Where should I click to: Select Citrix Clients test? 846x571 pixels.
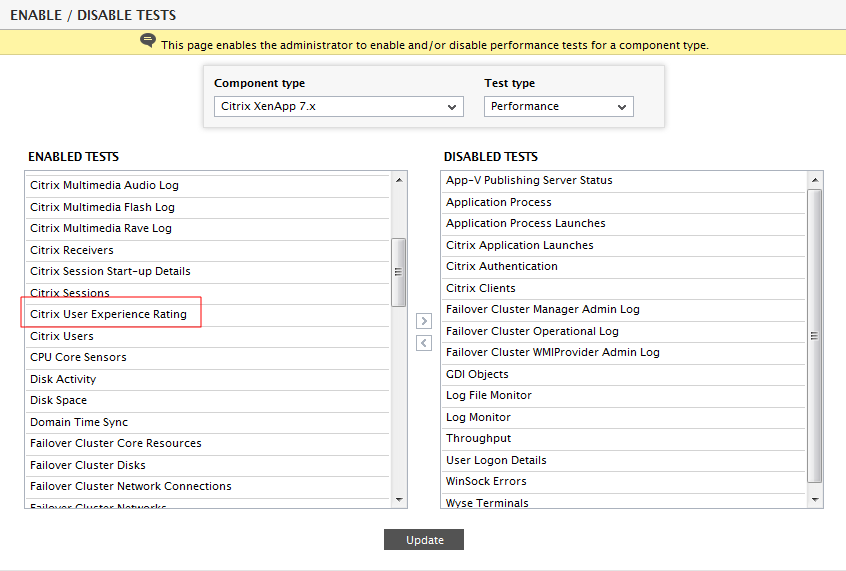pos(624,288)
